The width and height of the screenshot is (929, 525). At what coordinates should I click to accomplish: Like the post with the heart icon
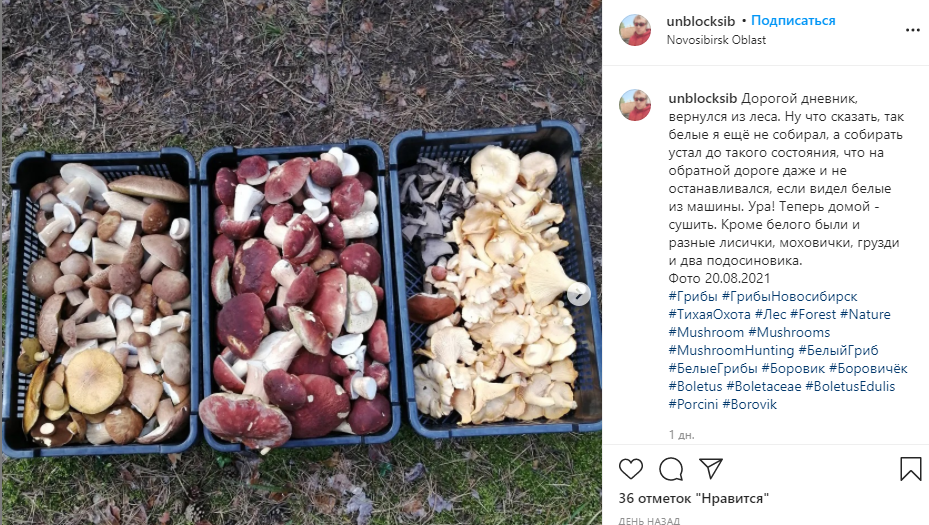tap(630, 469)
